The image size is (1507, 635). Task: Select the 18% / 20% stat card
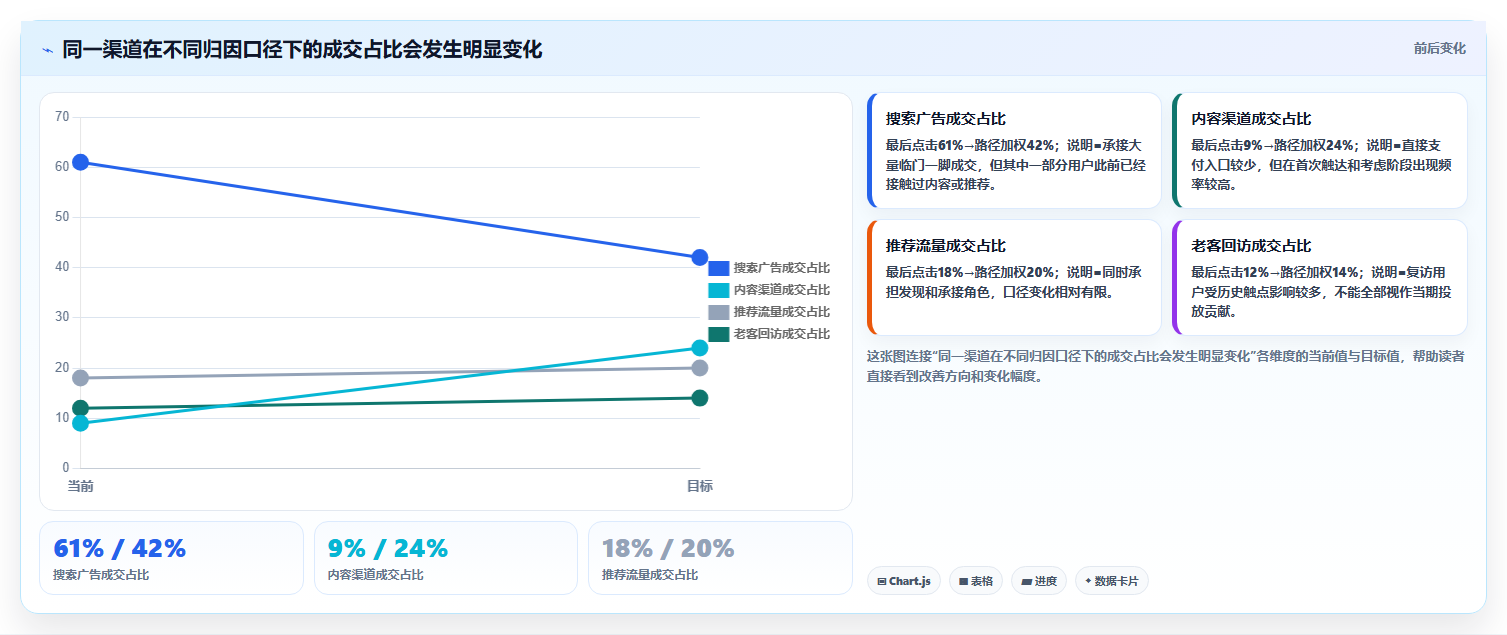point(720,558)
